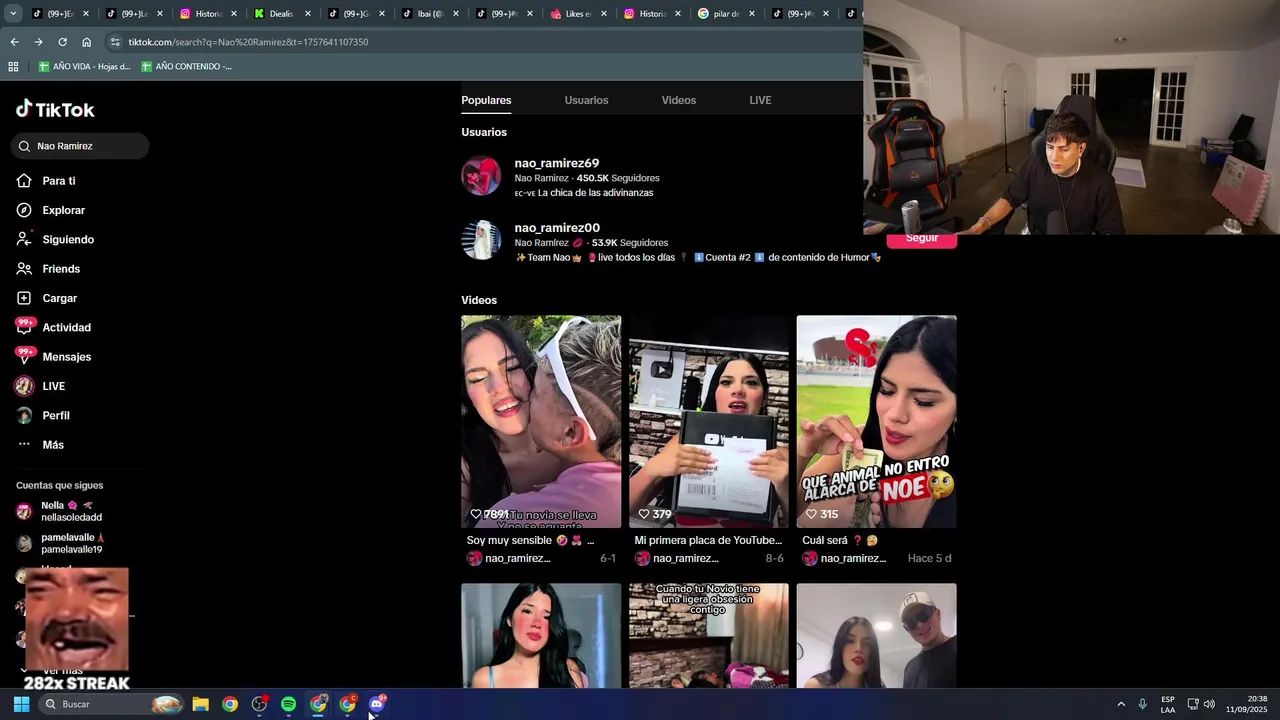1280x720 pixels.
Task: Switch to the Usuarios tab
Action: [x=586, y=100]
